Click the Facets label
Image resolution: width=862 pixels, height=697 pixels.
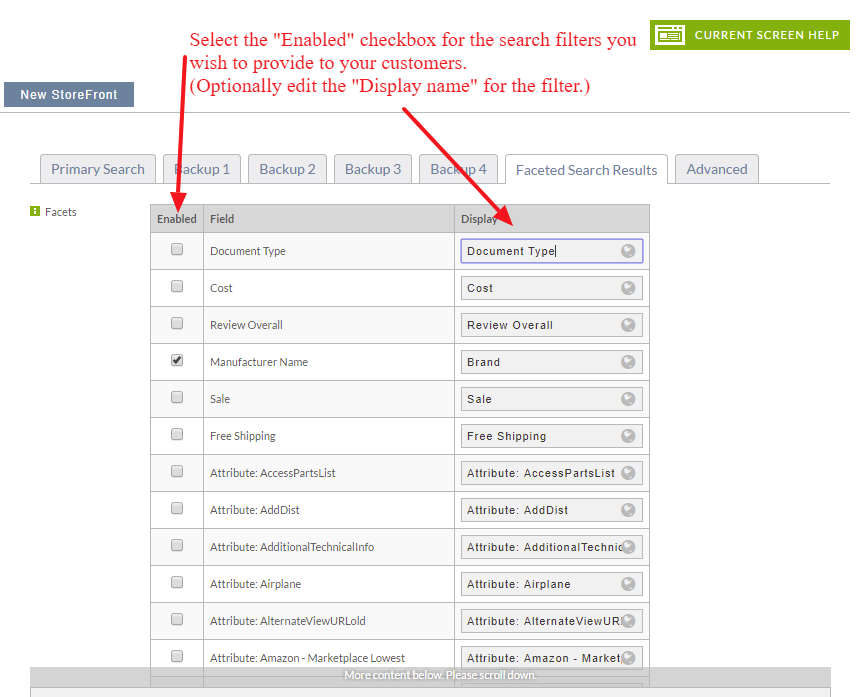60,212
